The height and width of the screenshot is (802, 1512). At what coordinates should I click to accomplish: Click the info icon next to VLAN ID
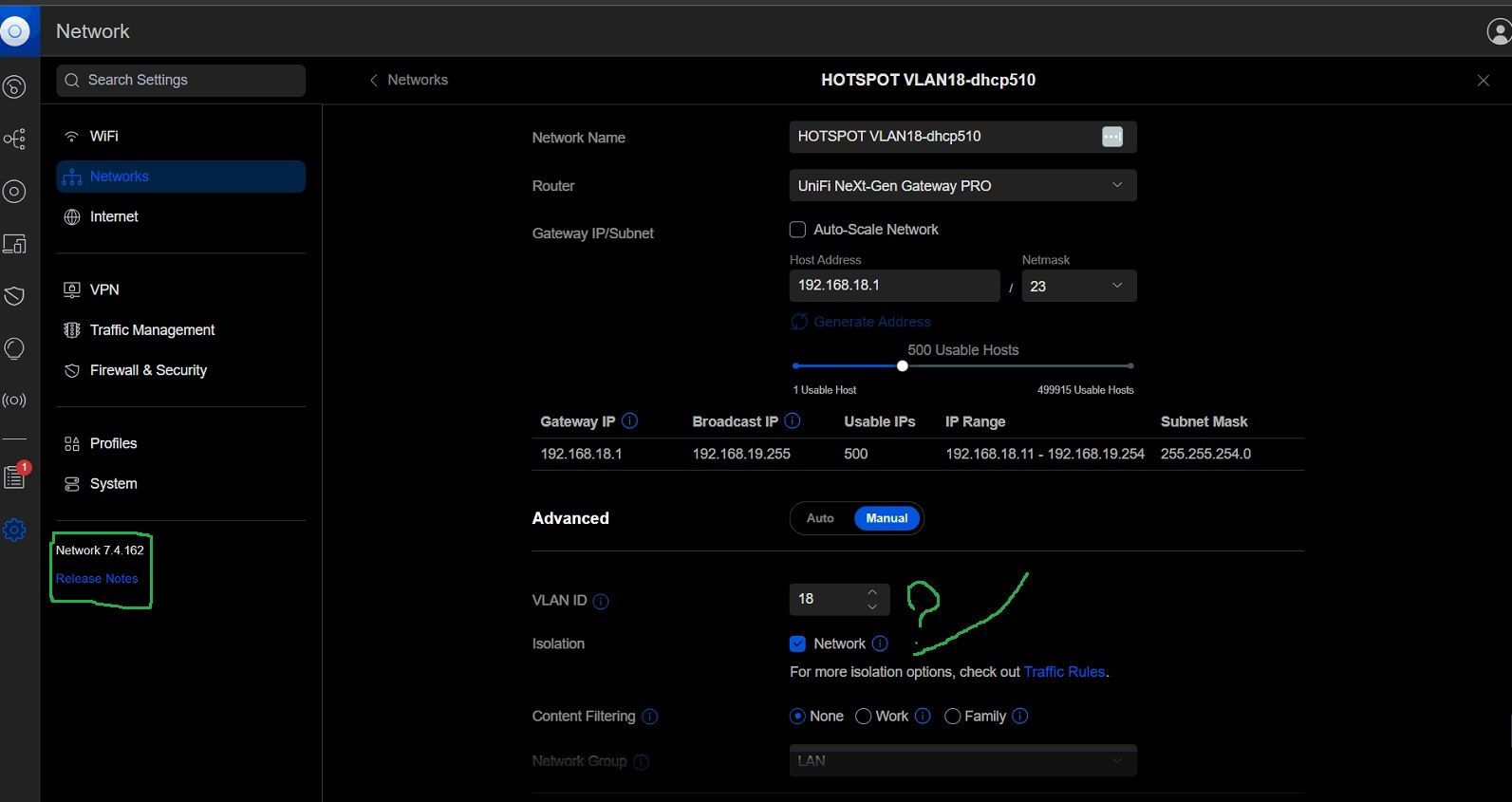coord(601,601)
